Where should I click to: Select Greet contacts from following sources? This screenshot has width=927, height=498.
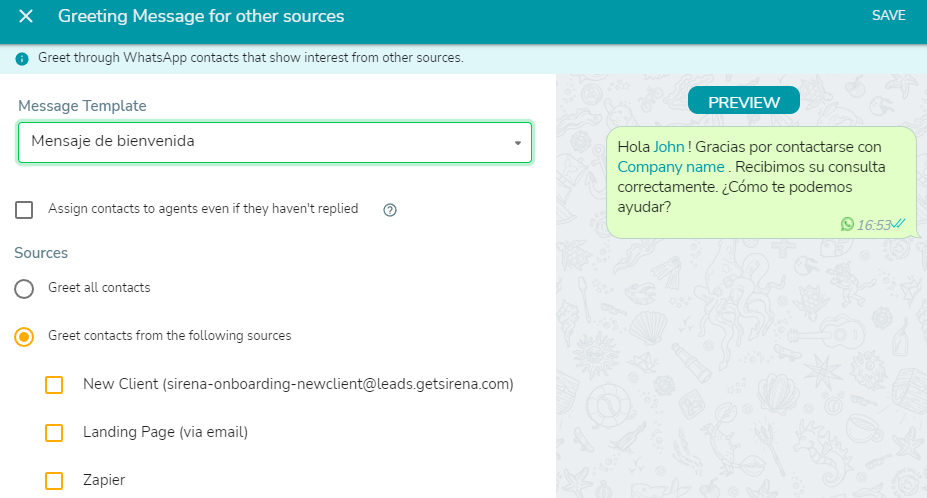click(24, 337)
